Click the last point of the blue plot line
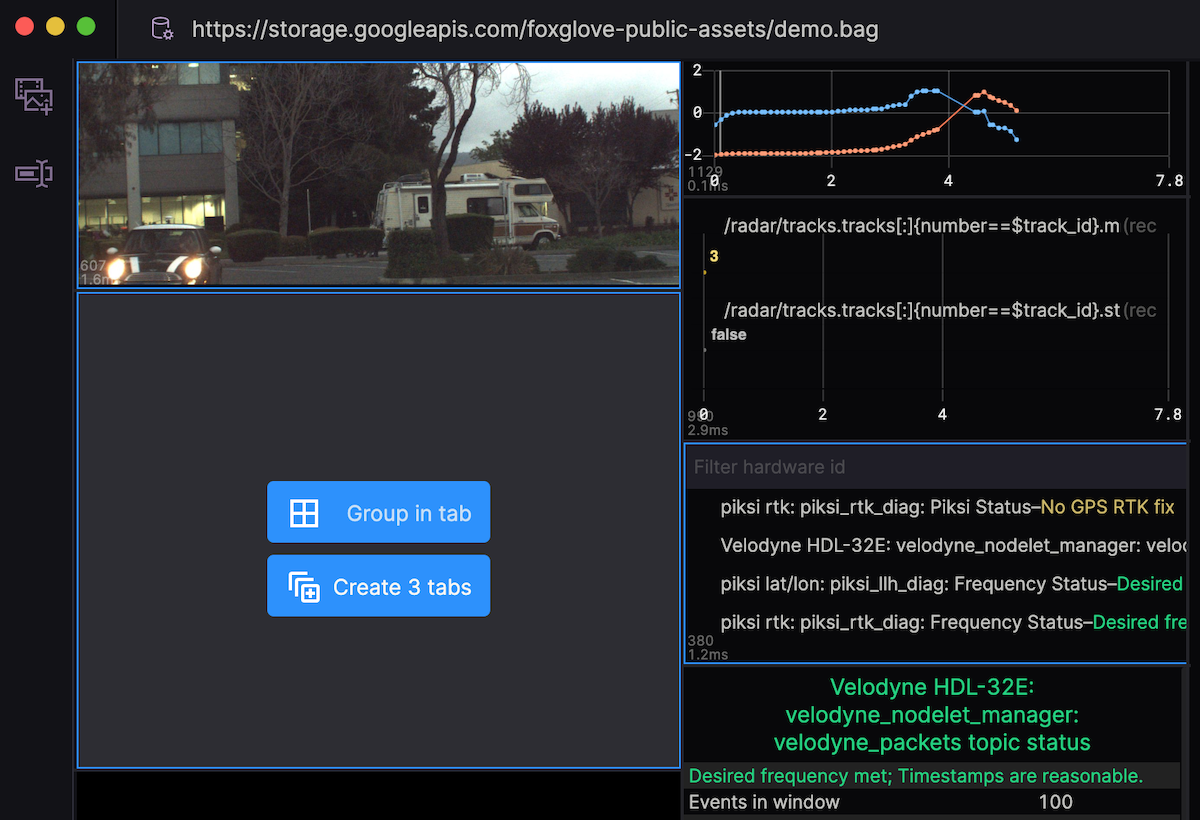 1016,139
